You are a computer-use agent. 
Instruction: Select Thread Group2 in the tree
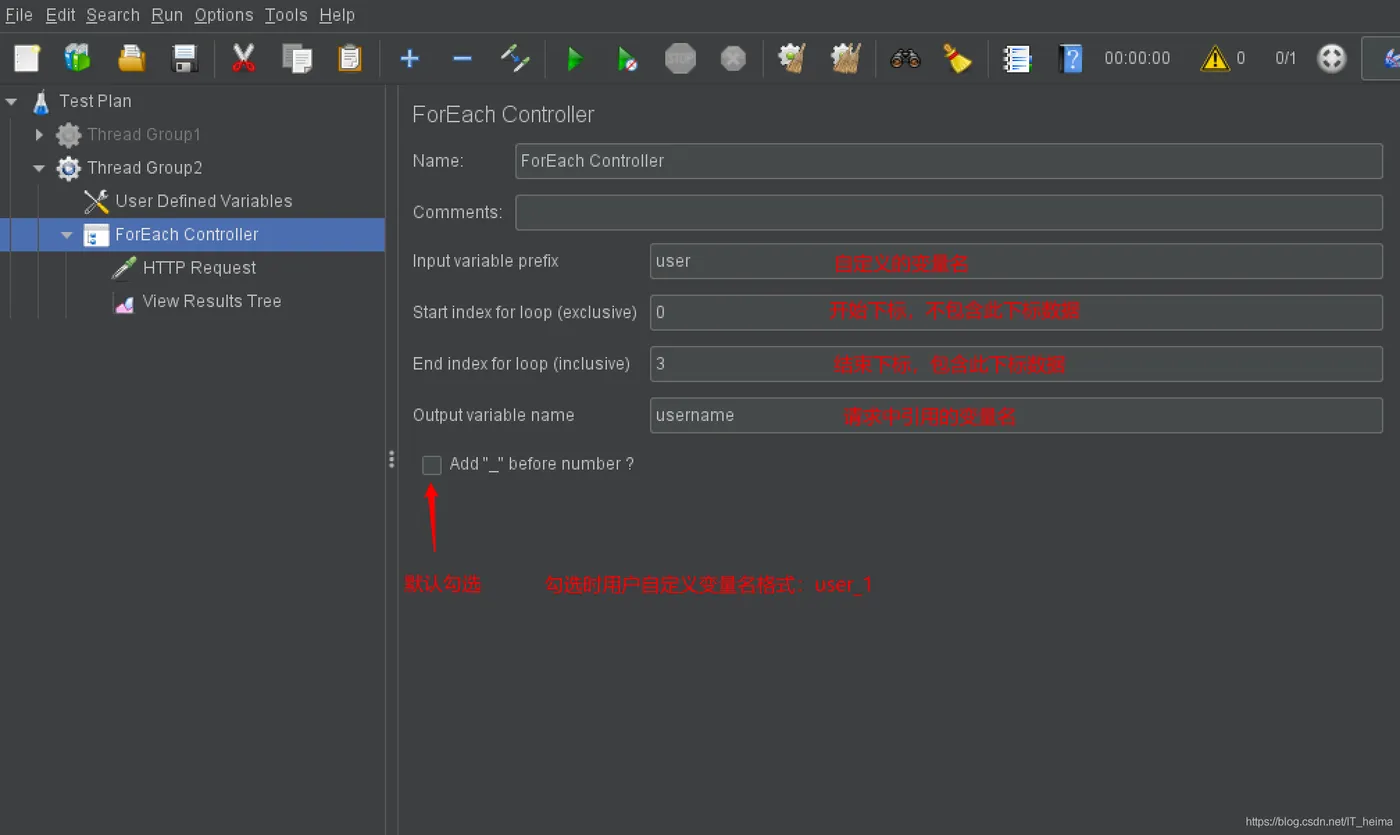pyautogui.click(x=145, y=168)
